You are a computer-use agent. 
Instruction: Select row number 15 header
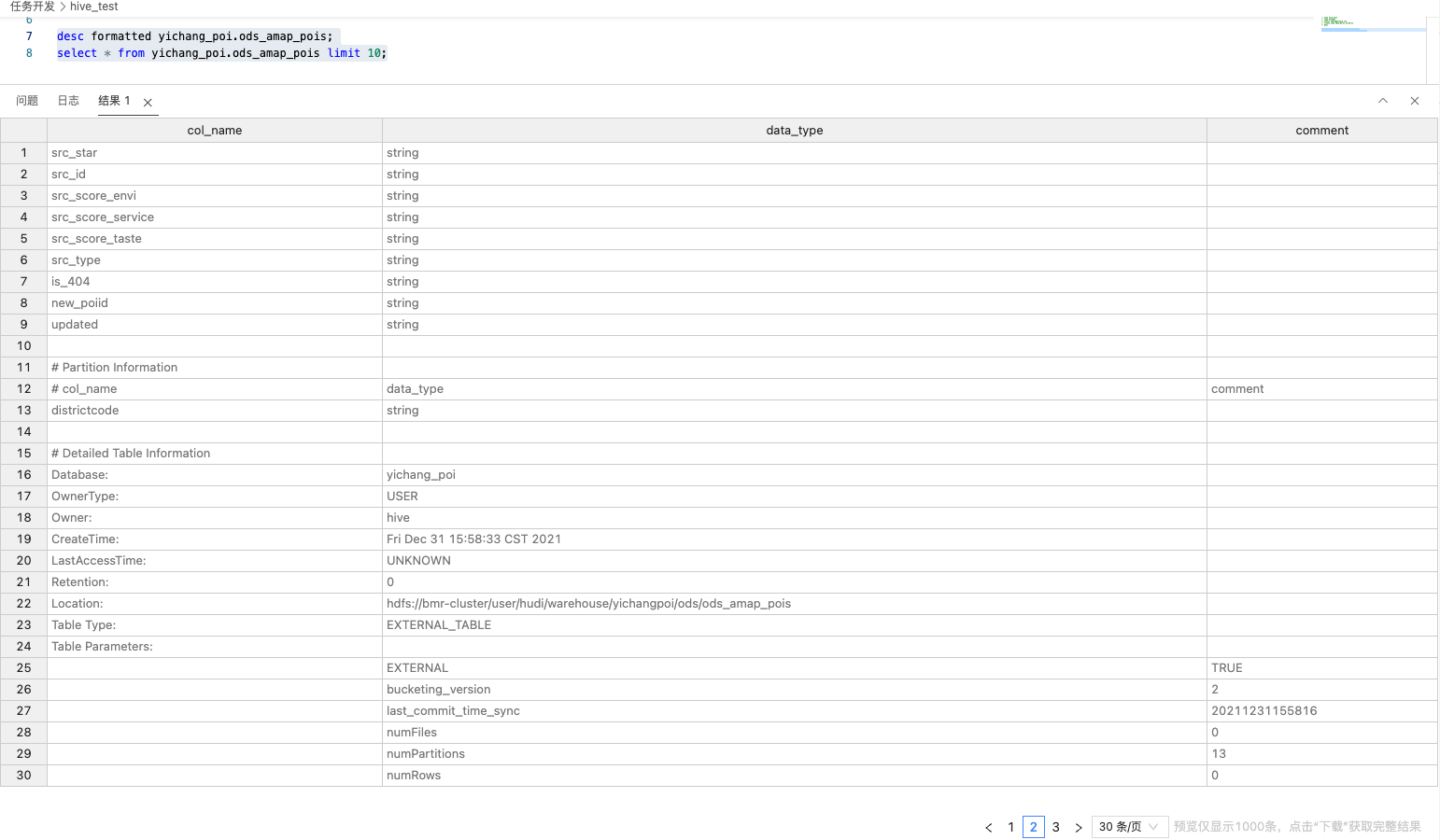pos(23,454)
